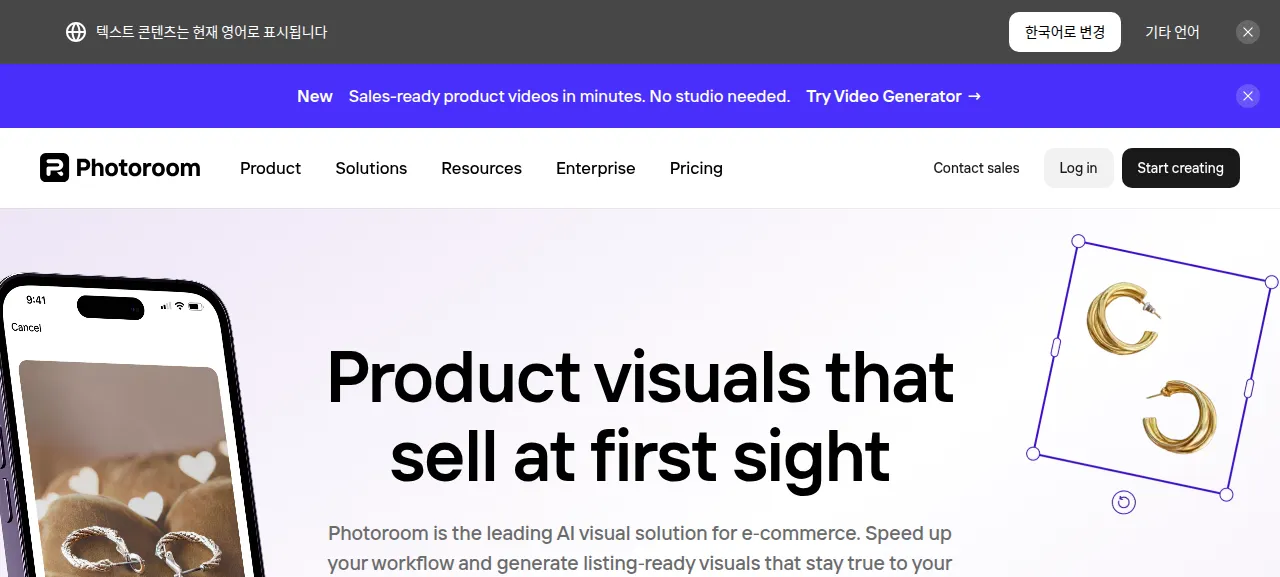Close the language notification bar
Screen dimensions: 1280x577
tap(1248, 32)
